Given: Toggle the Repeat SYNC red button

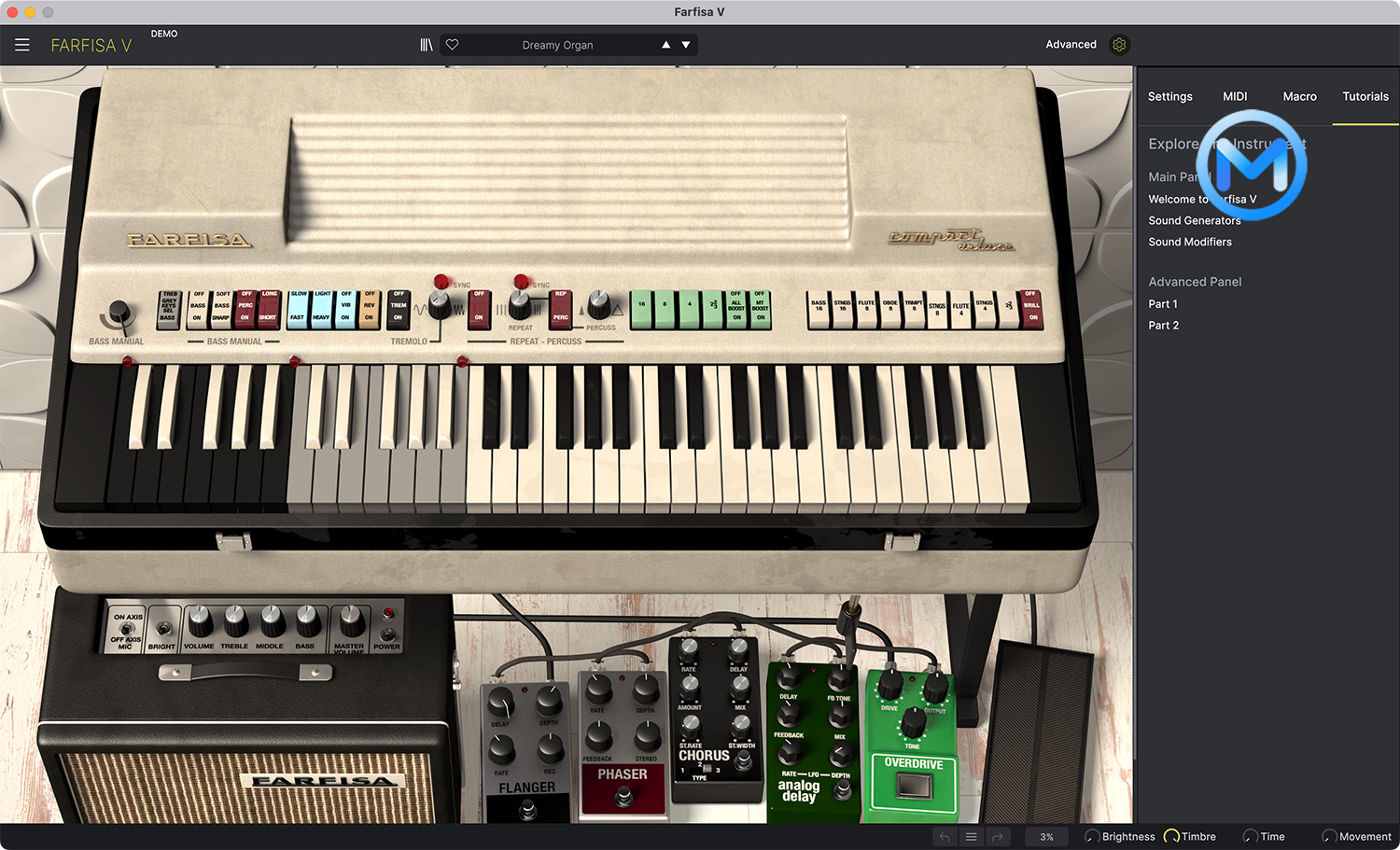Looking at the screenshot, I should pyautogui.click(x=521, y=281).
